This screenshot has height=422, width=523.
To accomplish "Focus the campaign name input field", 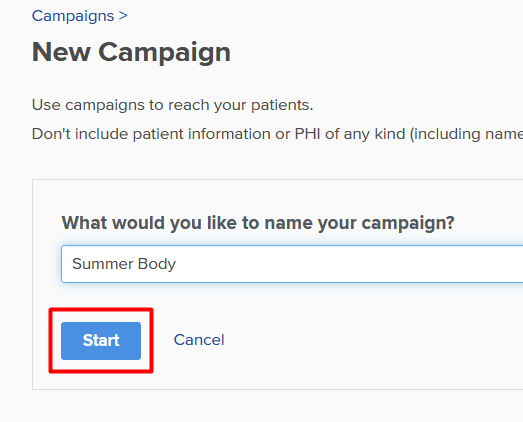I will [292, 264].
